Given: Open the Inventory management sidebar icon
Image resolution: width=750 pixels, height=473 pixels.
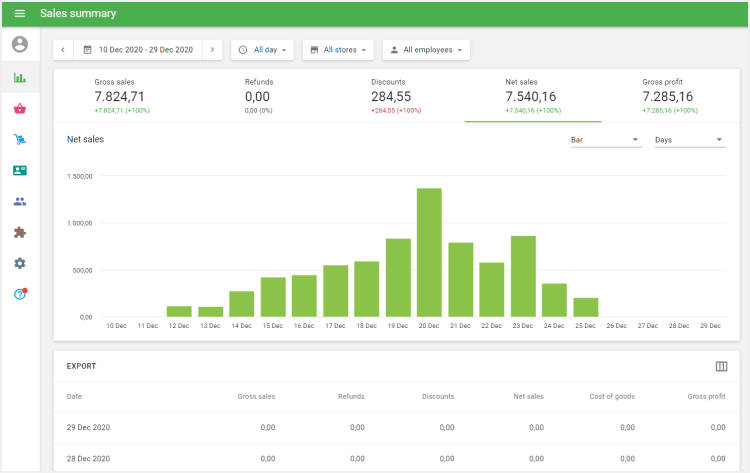Looking at the screenshot, I should (20, 140).
